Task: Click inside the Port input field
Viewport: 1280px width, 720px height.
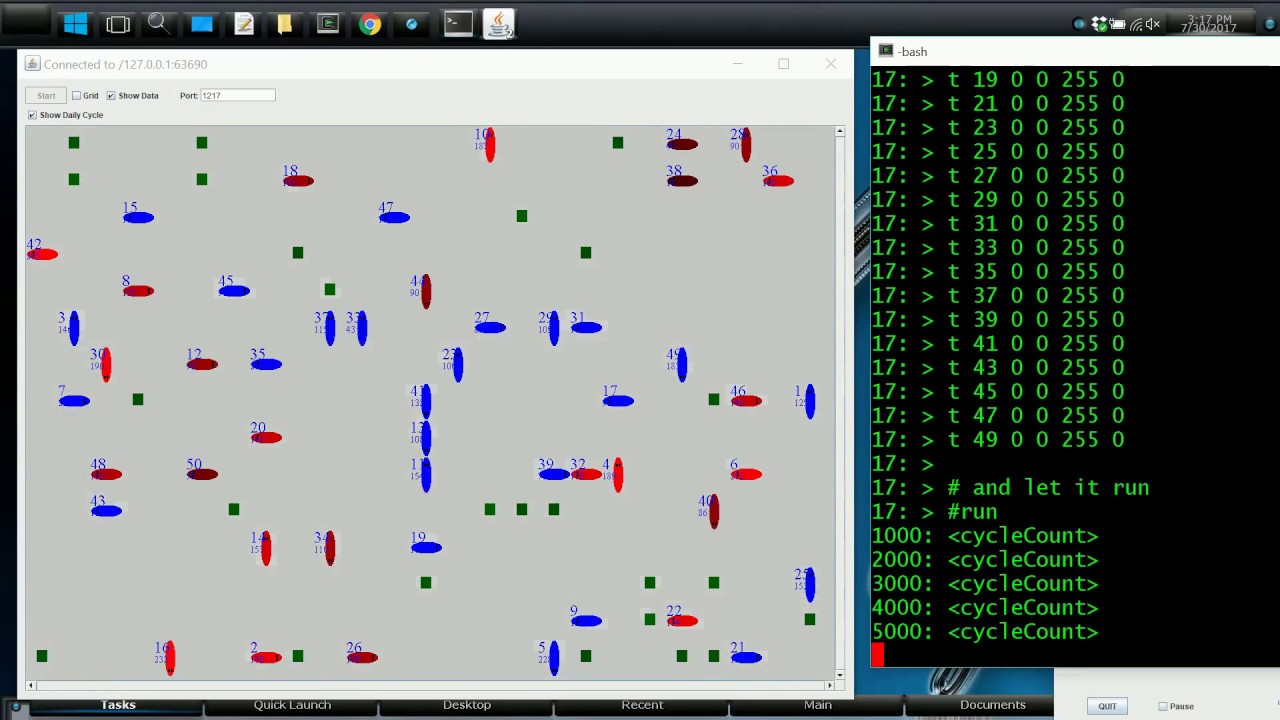Action: pyautogui.click(x=237, y=96)
